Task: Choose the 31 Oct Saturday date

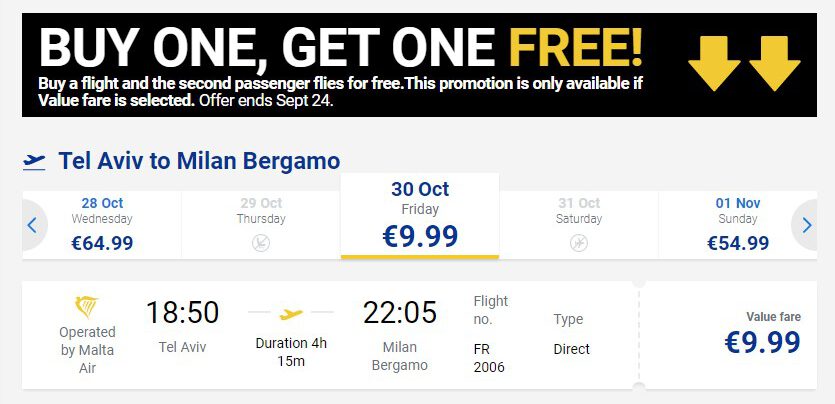Action: pyautogui.click(x=578, y=225)
